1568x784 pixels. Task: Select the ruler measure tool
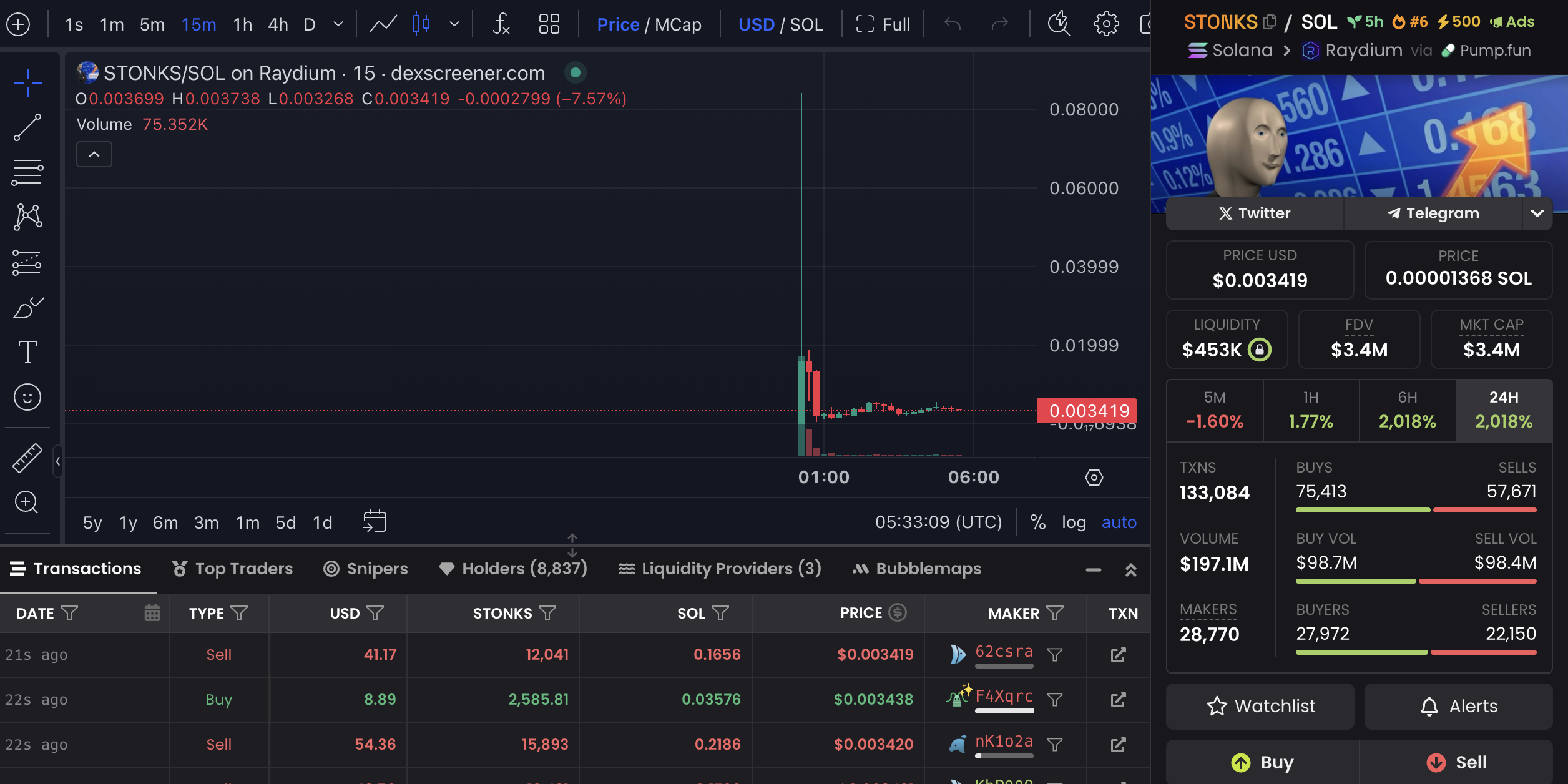pos(27,458)
